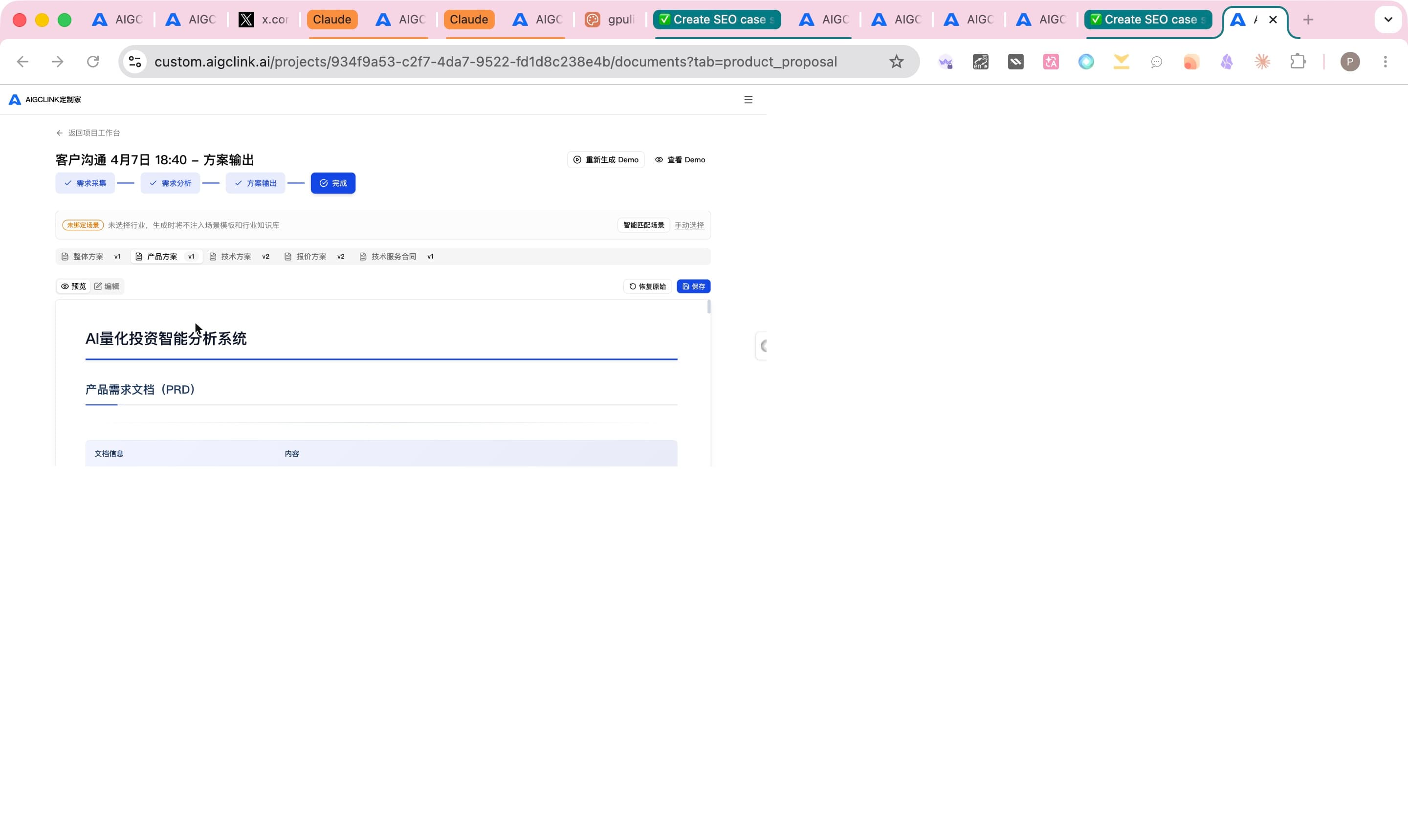Viewport: 1408px width, 840px height.
Task: Click 恢复原始 restore button
Action: pyautogui.click(x=647, y=287)
